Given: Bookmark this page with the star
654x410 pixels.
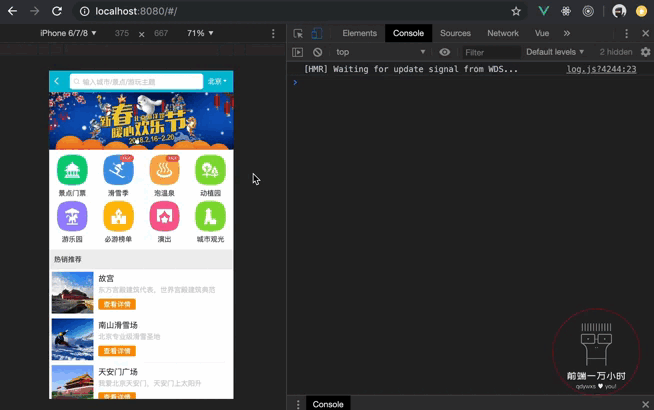Looking at the screenshot, I should click(x=516, y=11).
